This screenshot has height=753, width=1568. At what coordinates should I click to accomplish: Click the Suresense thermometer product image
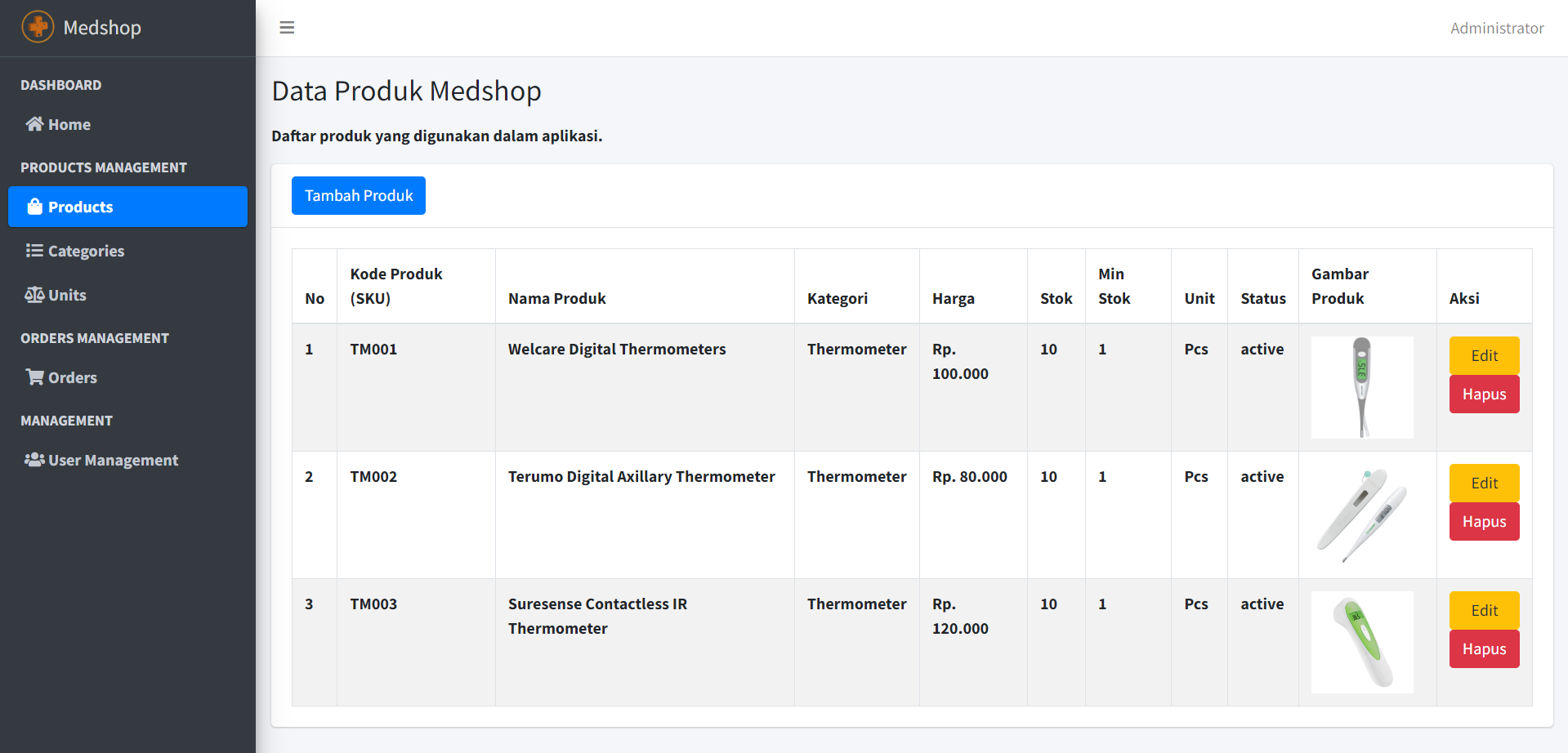1362,642
